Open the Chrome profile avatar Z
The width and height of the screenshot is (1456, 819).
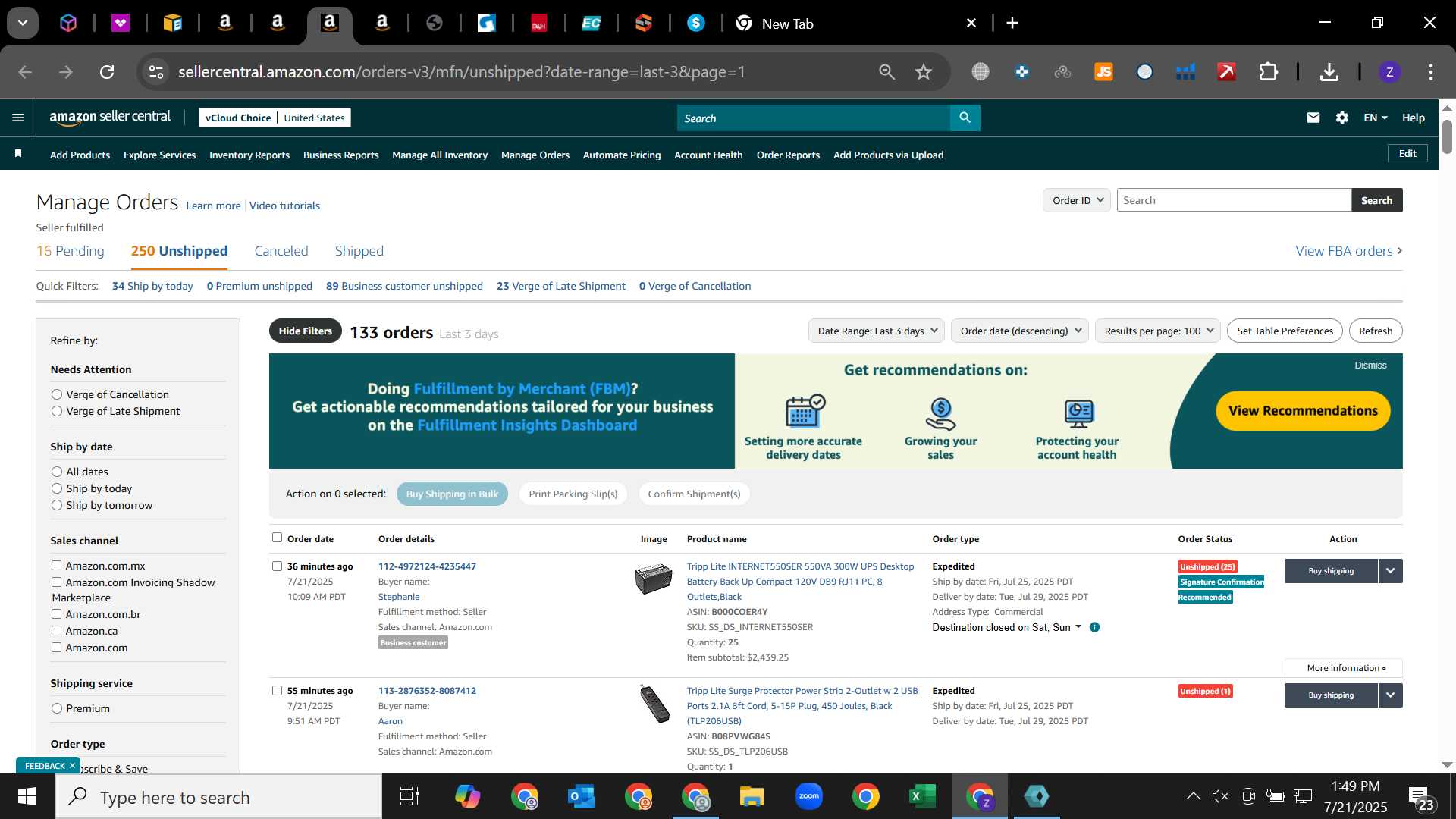coord(1389,72)
